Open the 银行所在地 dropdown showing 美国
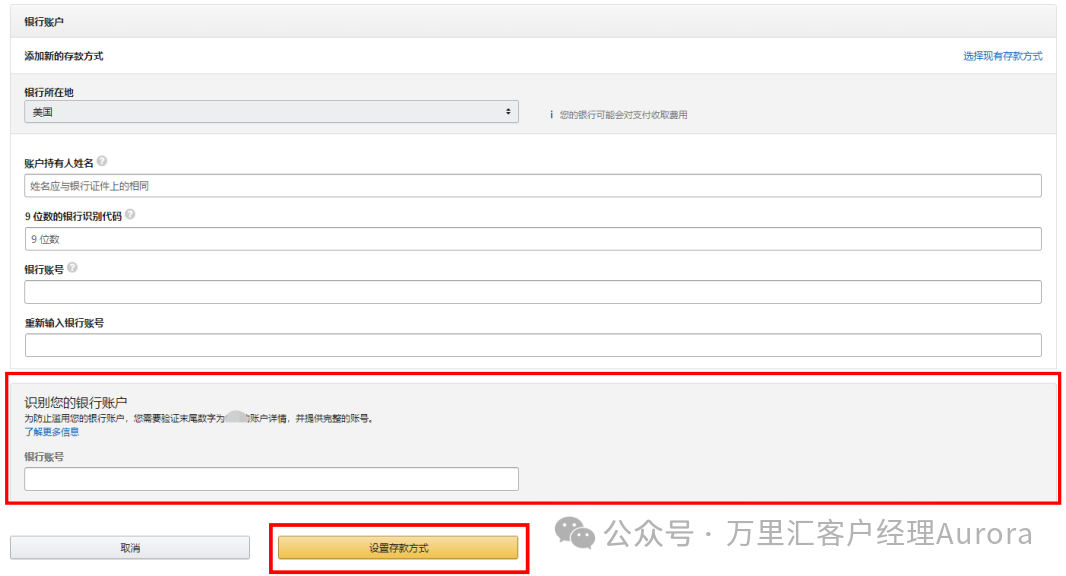Screen dimensions: 1066x576 271,112
